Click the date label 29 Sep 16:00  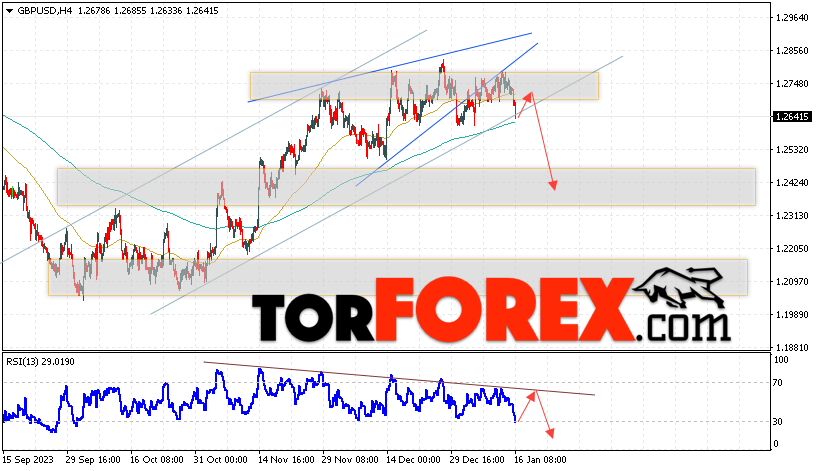(93, 460)
